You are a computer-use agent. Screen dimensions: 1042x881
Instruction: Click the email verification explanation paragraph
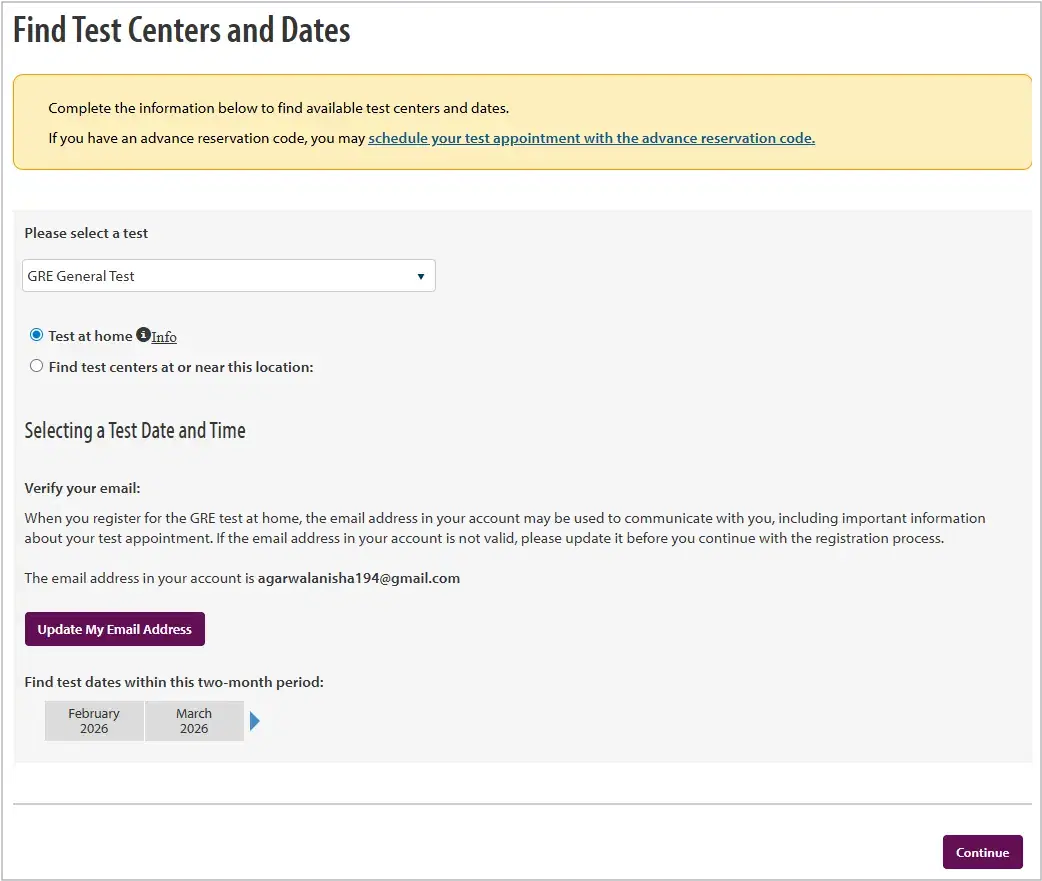(x=504, y=528)
